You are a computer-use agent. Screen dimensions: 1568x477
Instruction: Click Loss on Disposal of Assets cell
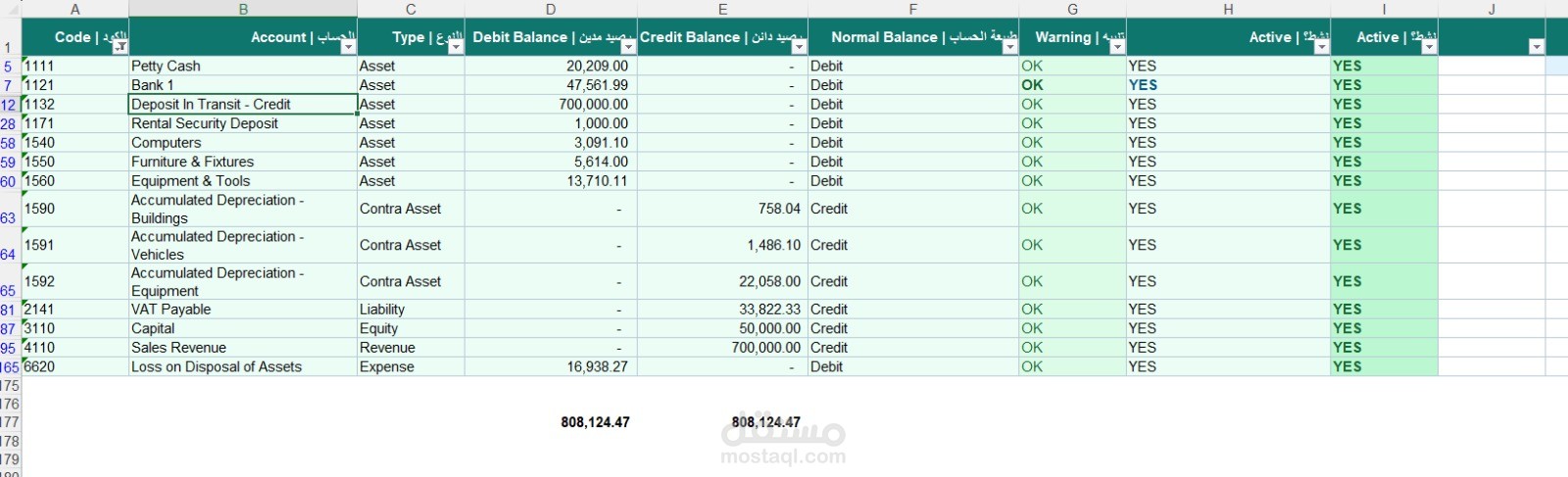[243, 366]
